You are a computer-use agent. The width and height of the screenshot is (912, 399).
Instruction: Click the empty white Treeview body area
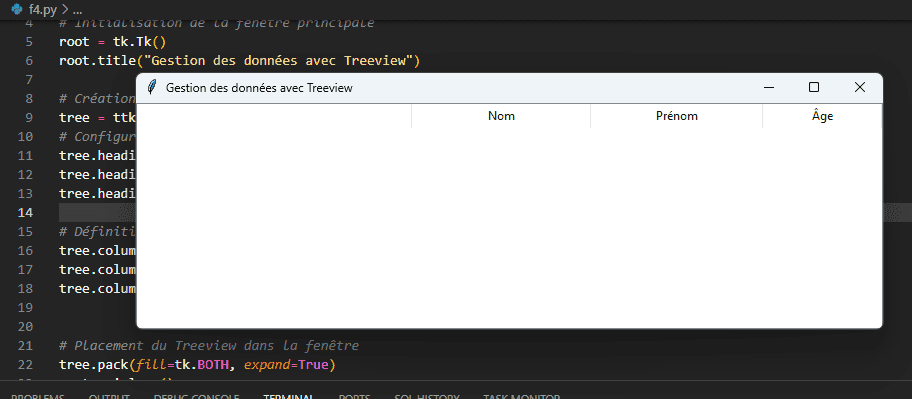(510, 227)
